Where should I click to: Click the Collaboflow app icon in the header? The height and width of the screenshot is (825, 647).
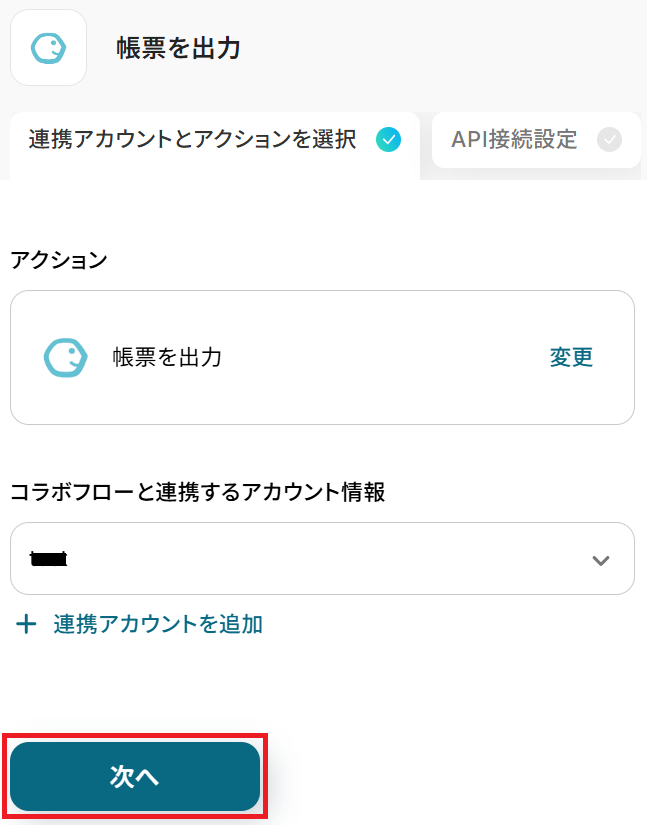click(48, 47)
